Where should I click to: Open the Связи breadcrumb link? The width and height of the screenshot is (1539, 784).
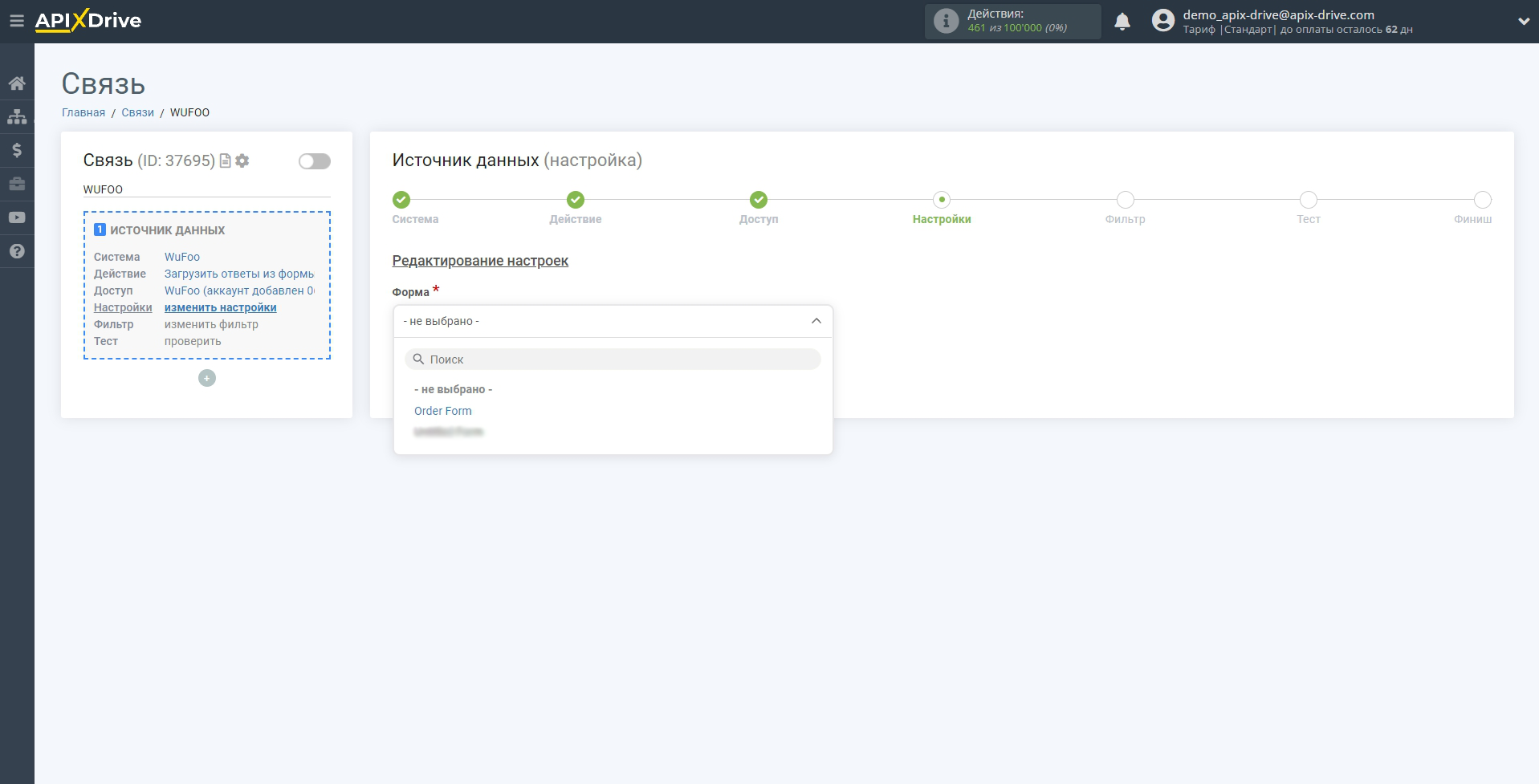click(x=137, y=112)
